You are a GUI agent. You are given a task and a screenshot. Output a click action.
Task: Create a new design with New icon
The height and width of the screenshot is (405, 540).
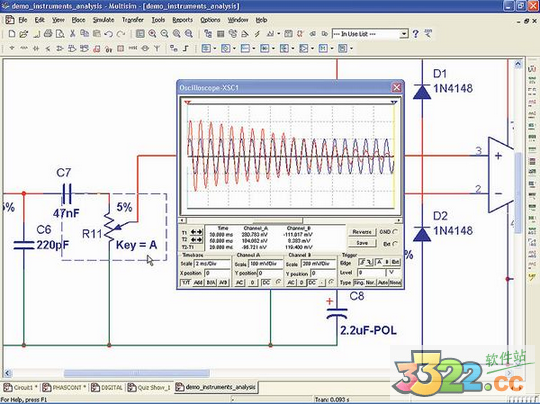pyautogui.click(x=12, y=34)
